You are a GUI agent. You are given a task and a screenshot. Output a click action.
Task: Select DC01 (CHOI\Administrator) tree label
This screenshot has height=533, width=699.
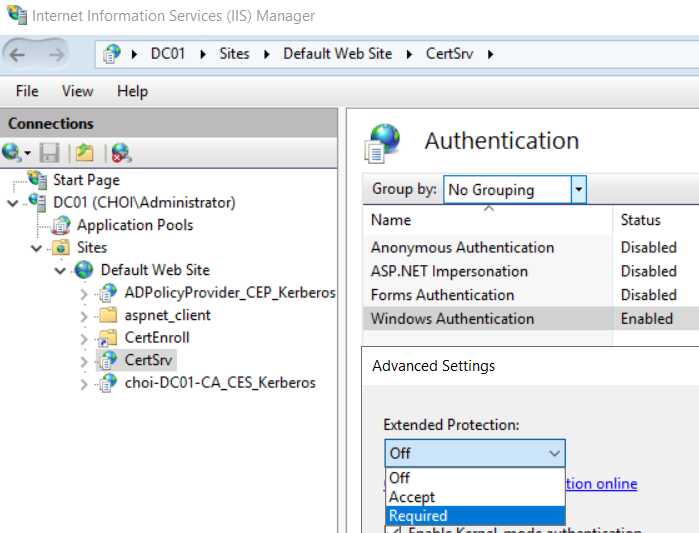pyautogui.click(x=144, y=202)
